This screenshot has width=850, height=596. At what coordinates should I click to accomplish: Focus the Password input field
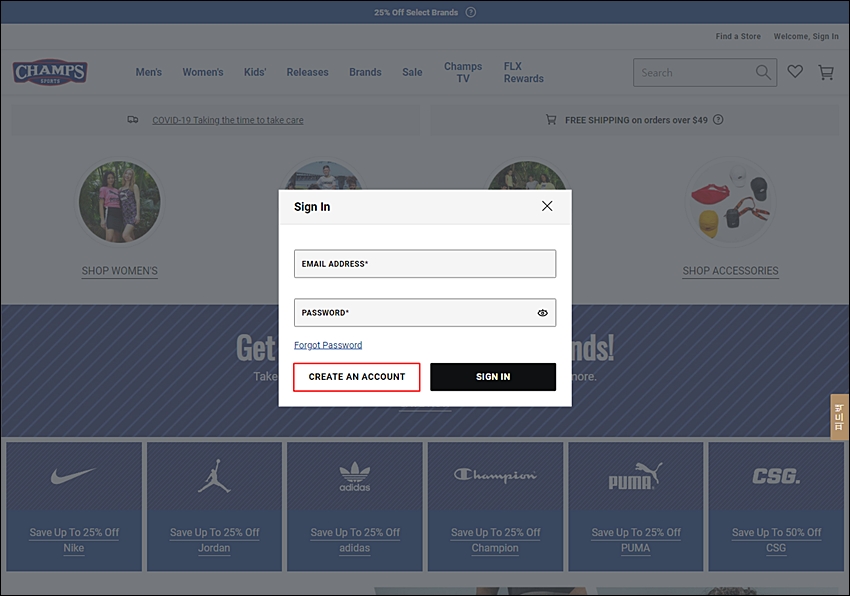[425, 312]
